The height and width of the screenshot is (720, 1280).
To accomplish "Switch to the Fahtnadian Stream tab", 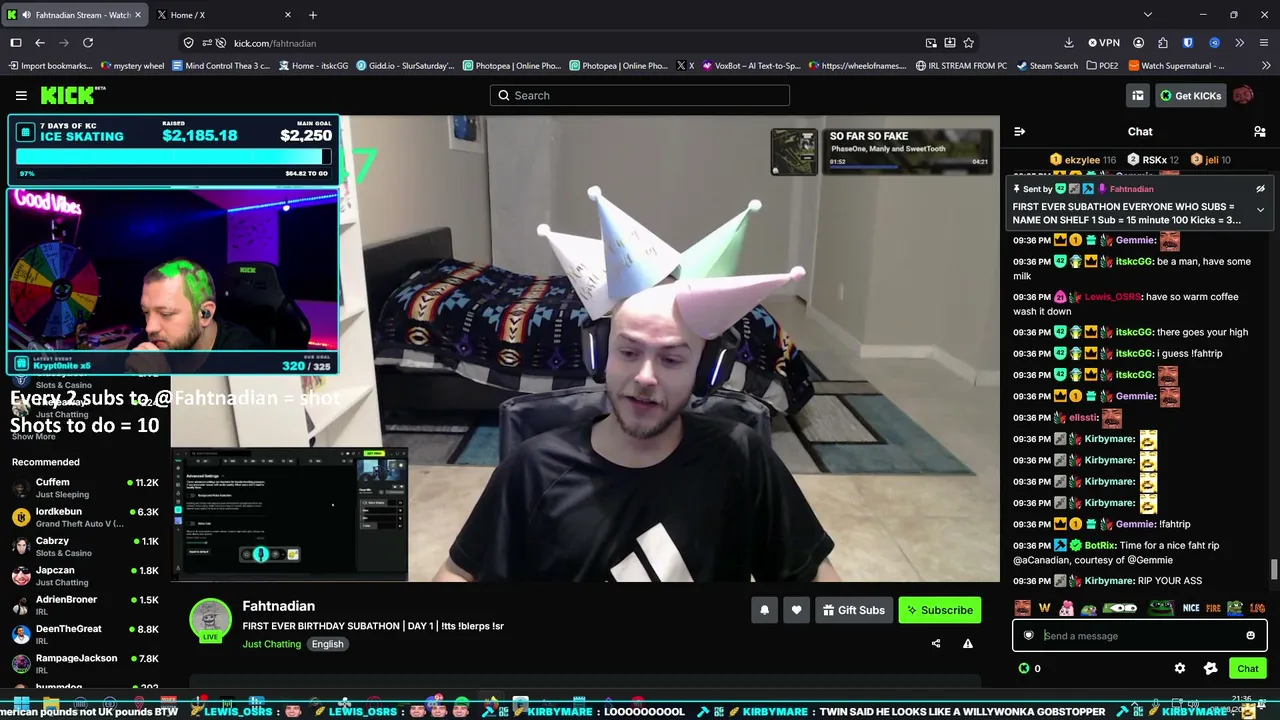I will (75, 15).
